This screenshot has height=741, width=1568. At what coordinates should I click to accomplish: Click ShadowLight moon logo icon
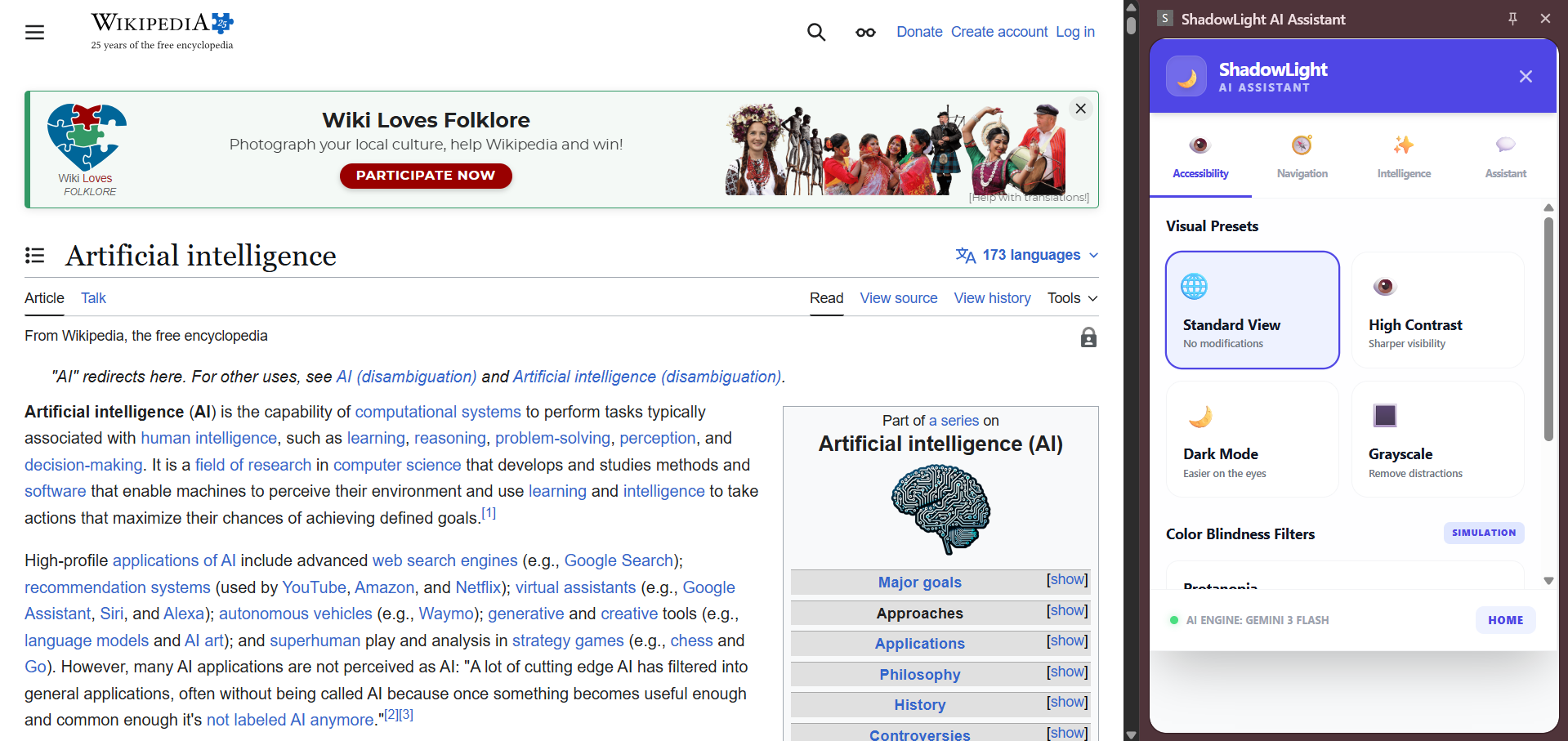(1186, 76)
